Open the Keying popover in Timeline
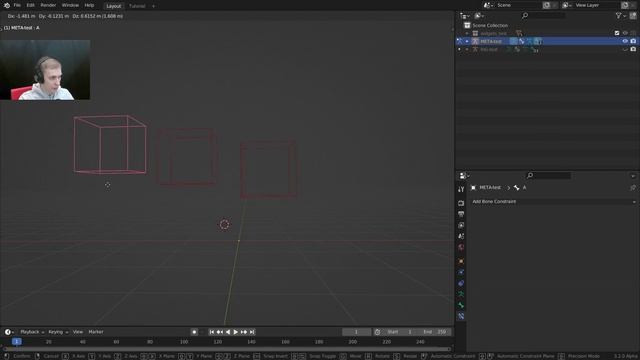 point(58,332)
